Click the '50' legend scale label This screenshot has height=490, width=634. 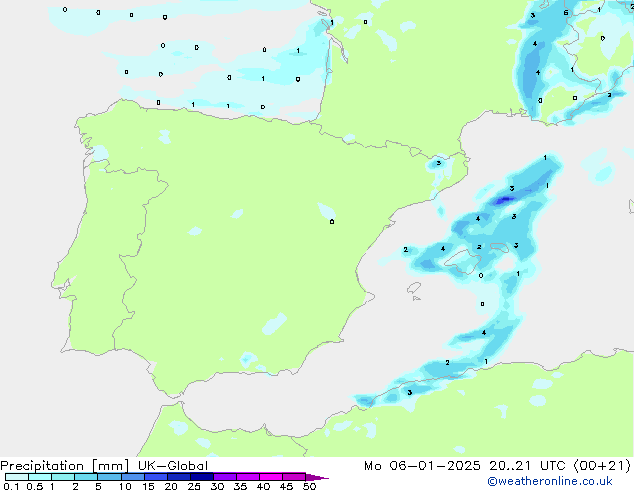coord(309,486)
